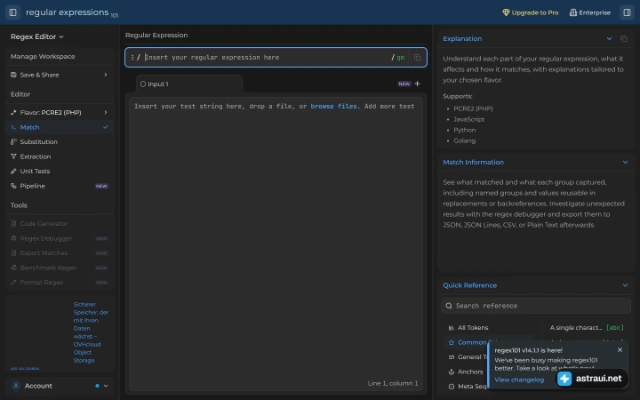Viewport: 640px width, 400px height.
Task: Click the browse files link
Action: tap(333, 106)
